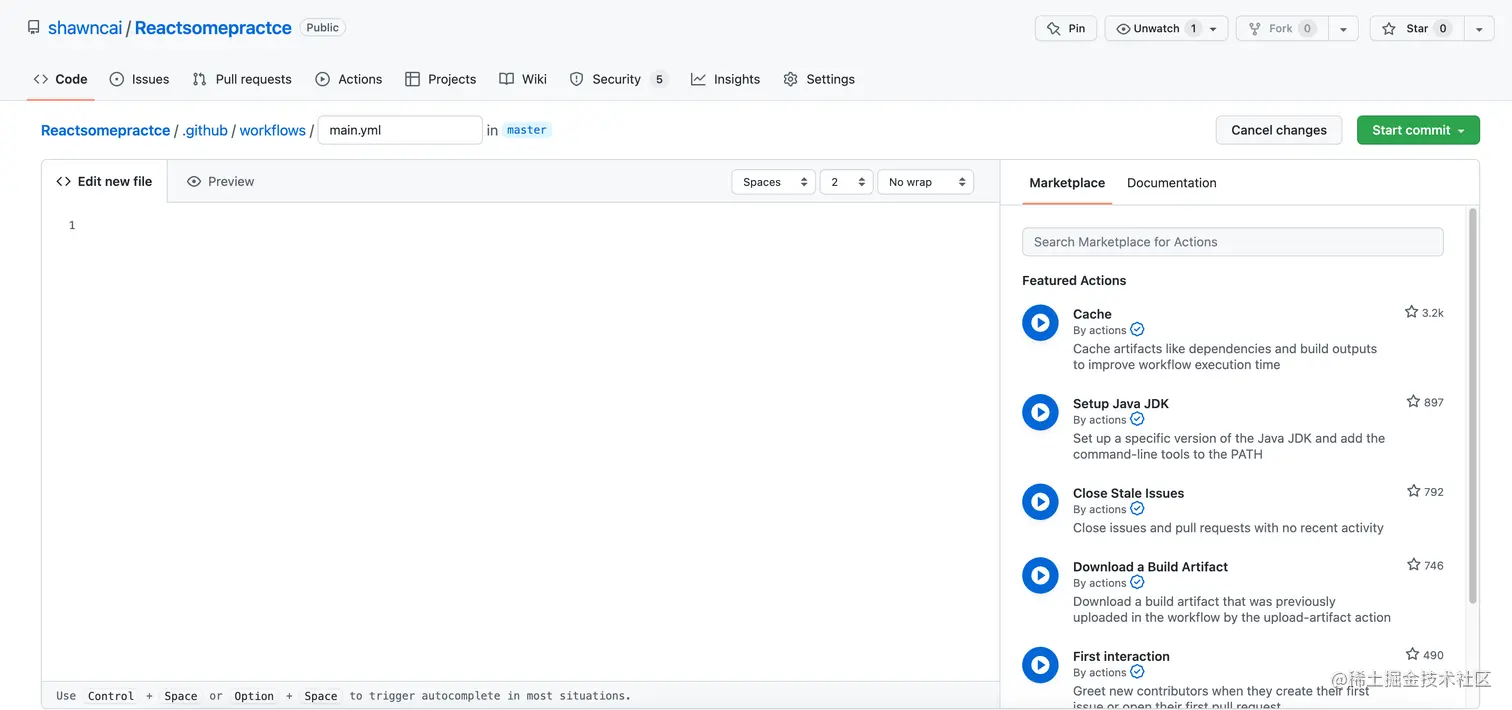The height and width of the screenshot is (710, 1512).
Task: Click the Setup Java JDK play icon
Action: click(1040, 412)
